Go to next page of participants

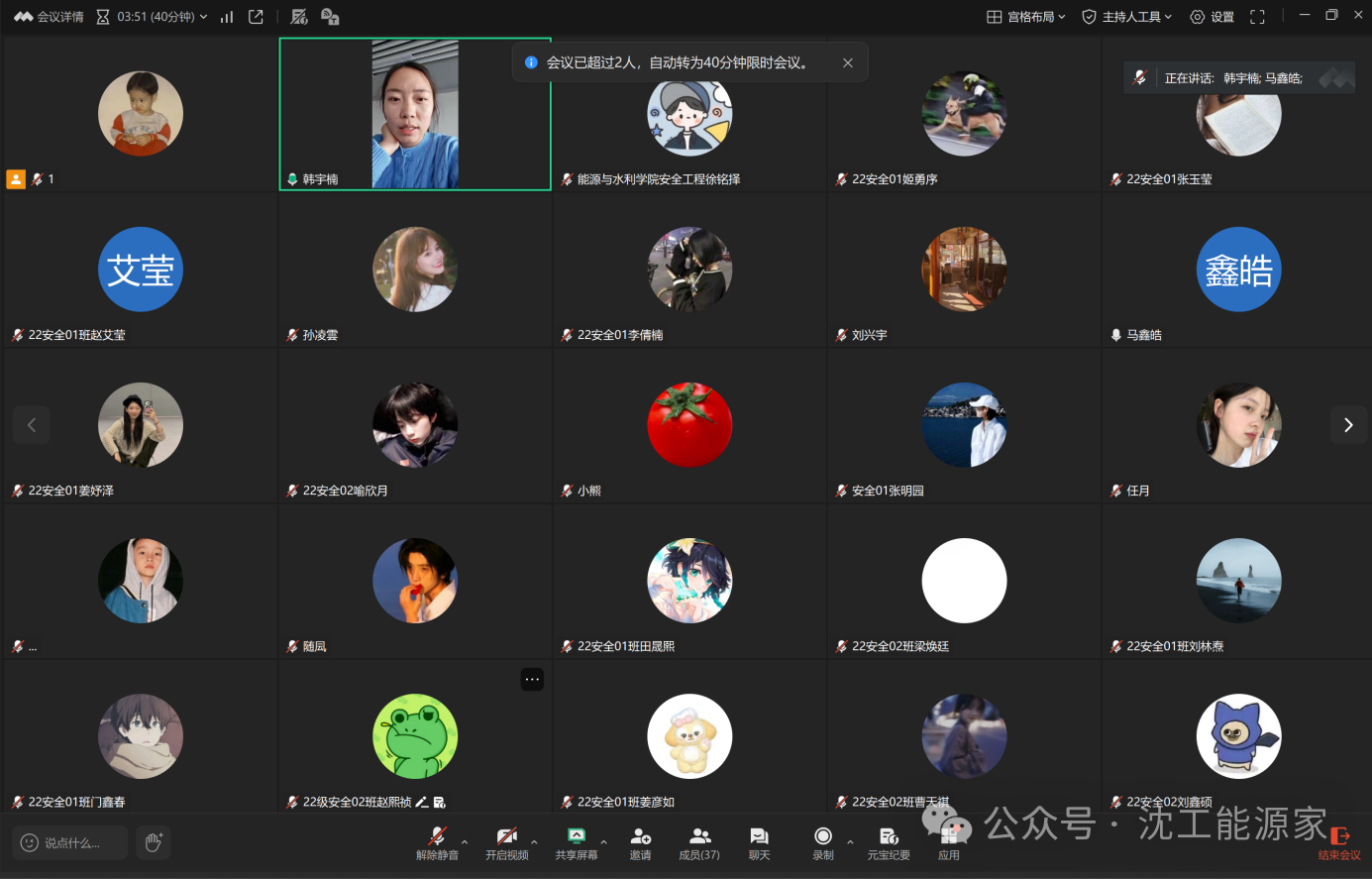coord(1347,425)
